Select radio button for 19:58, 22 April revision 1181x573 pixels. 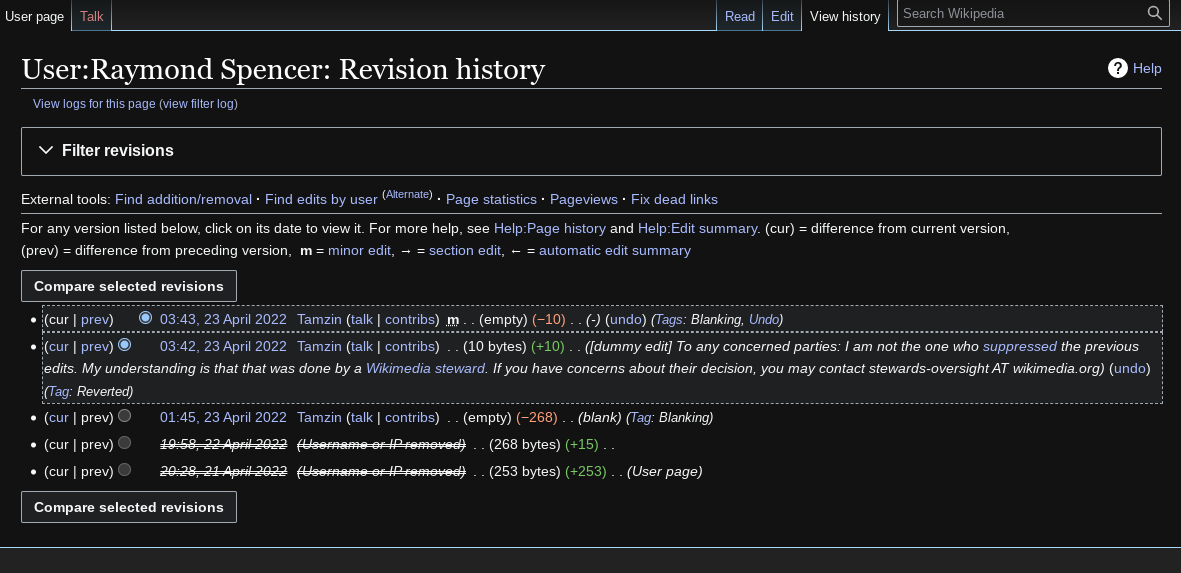(125, 443)
